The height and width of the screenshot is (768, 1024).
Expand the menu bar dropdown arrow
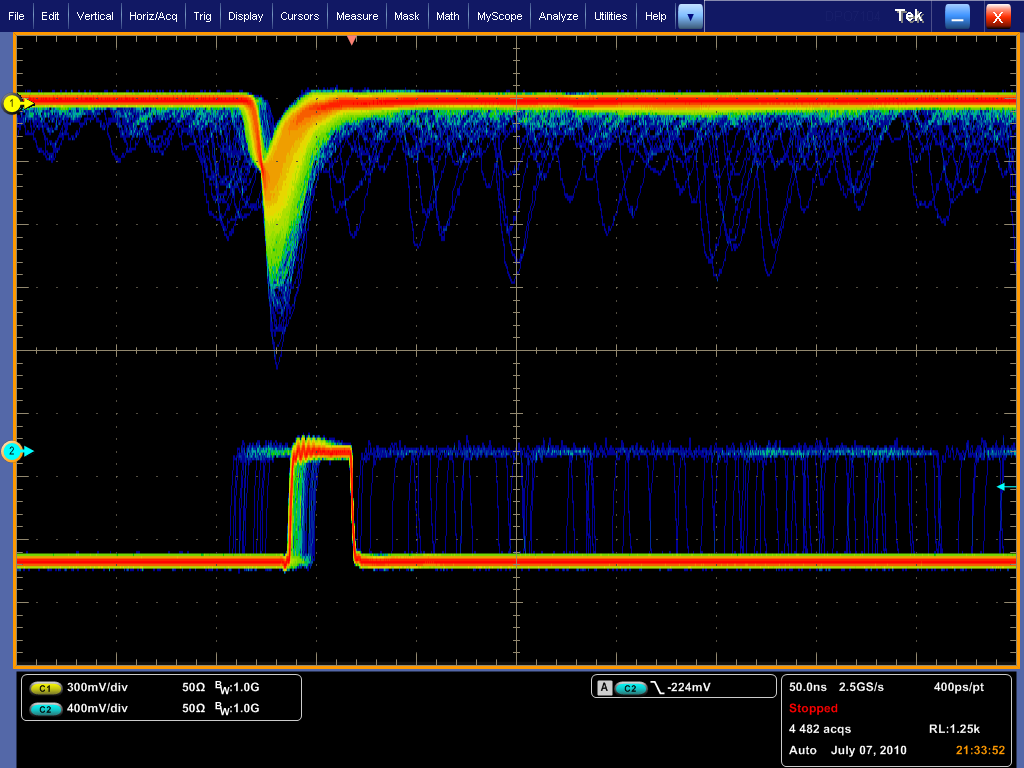coord(690,16)
